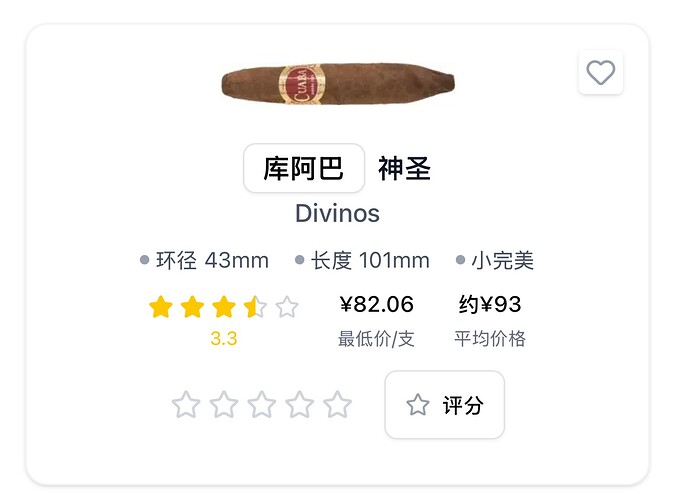Click the 3.3 average score number

pyautogui.click(x=224, y=338)
